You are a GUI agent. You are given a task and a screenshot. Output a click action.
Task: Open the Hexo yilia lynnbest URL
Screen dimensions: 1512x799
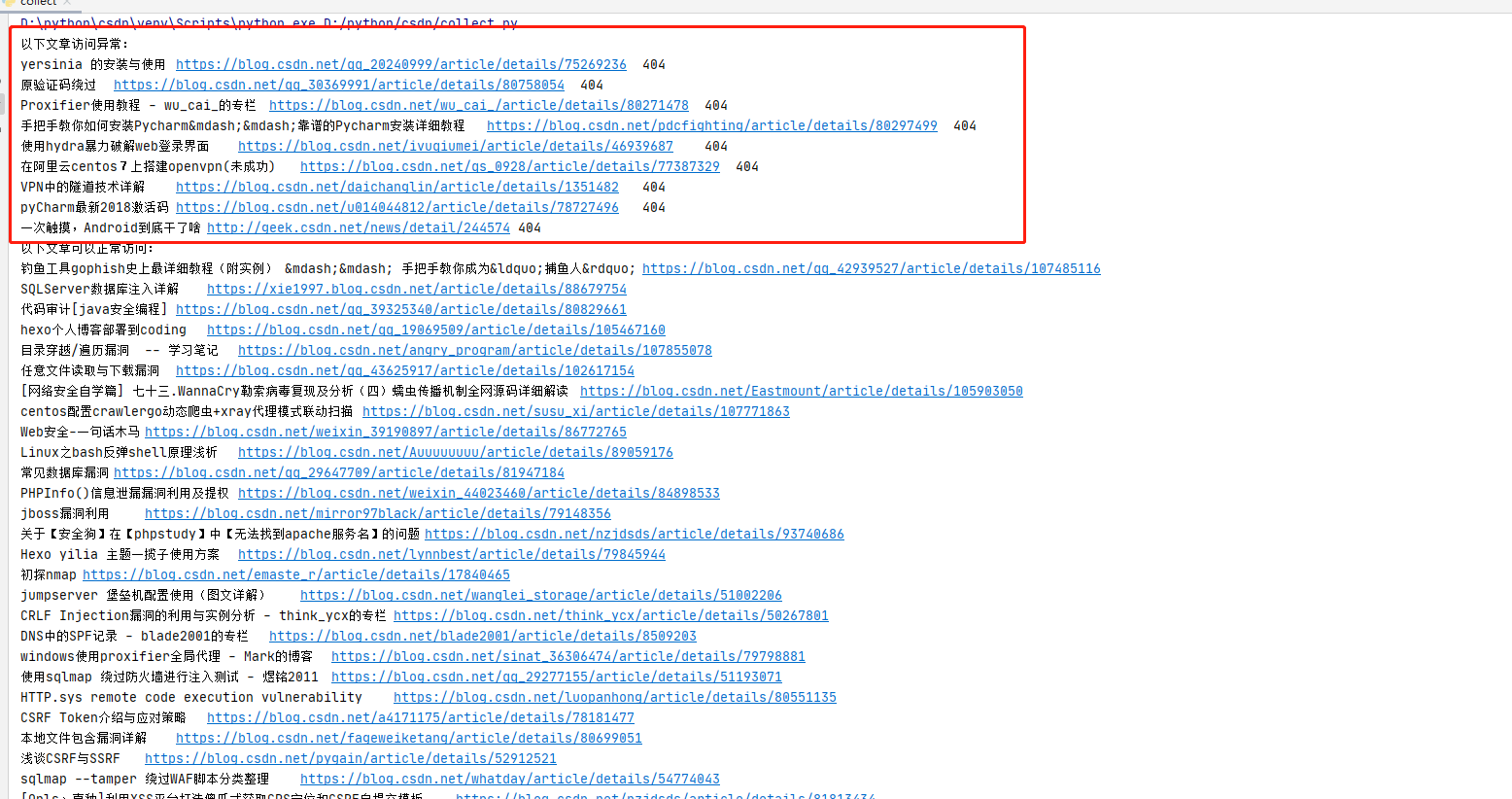point(452,554)
